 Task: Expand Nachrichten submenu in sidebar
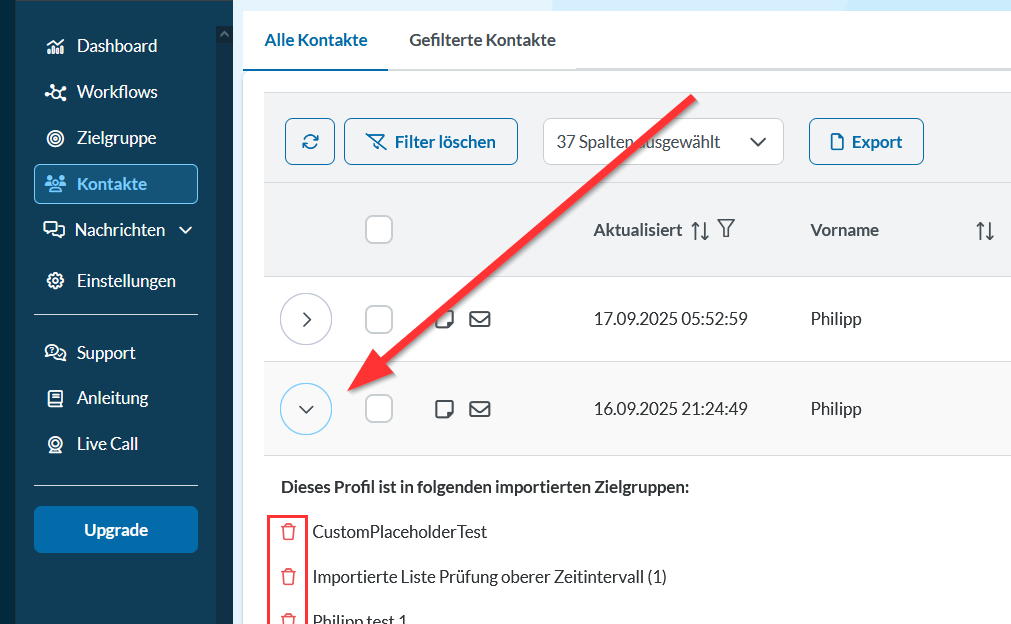pyautogui.click(x=185, y=230)
